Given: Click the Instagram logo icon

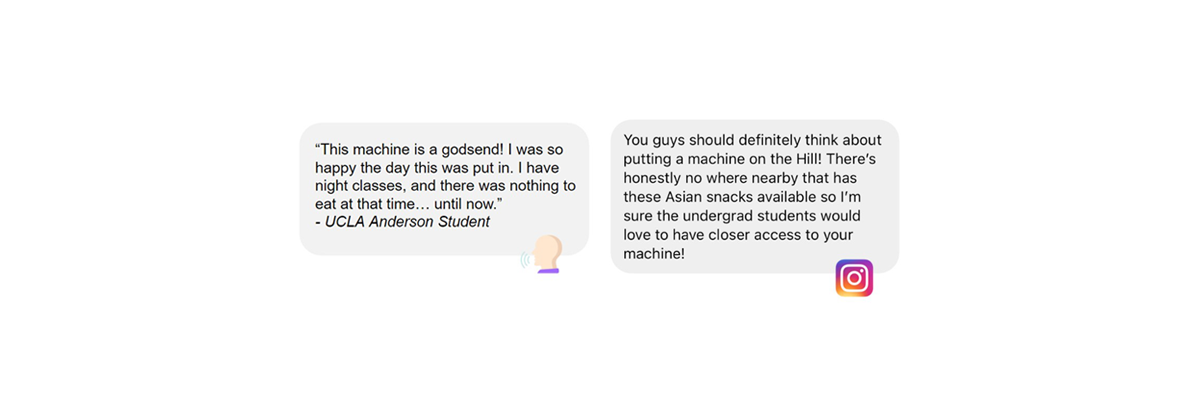Looking at the screenshot, I should (x=854, y=278).
